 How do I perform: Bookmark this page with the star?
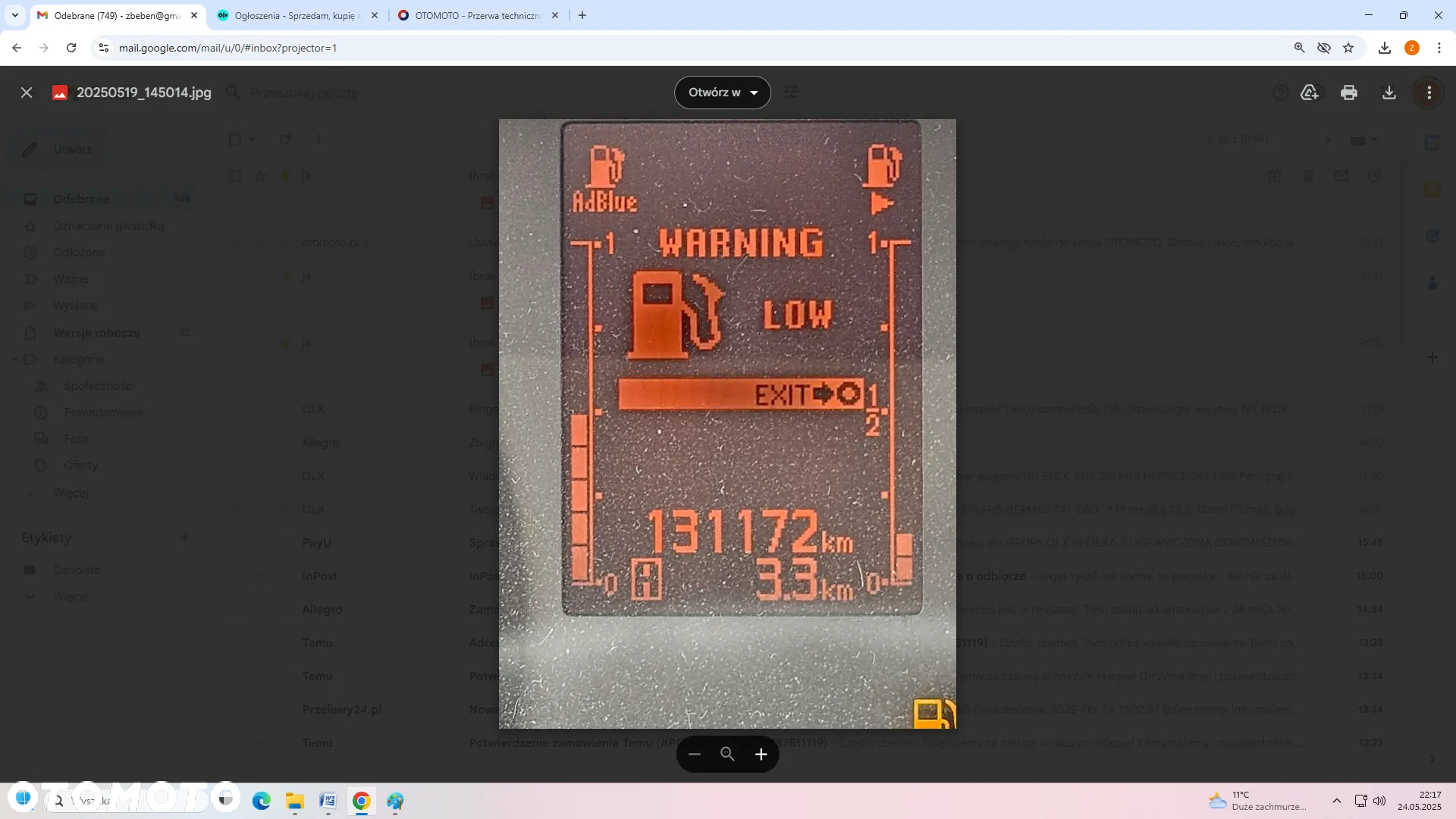click(x=1348, y=48)
